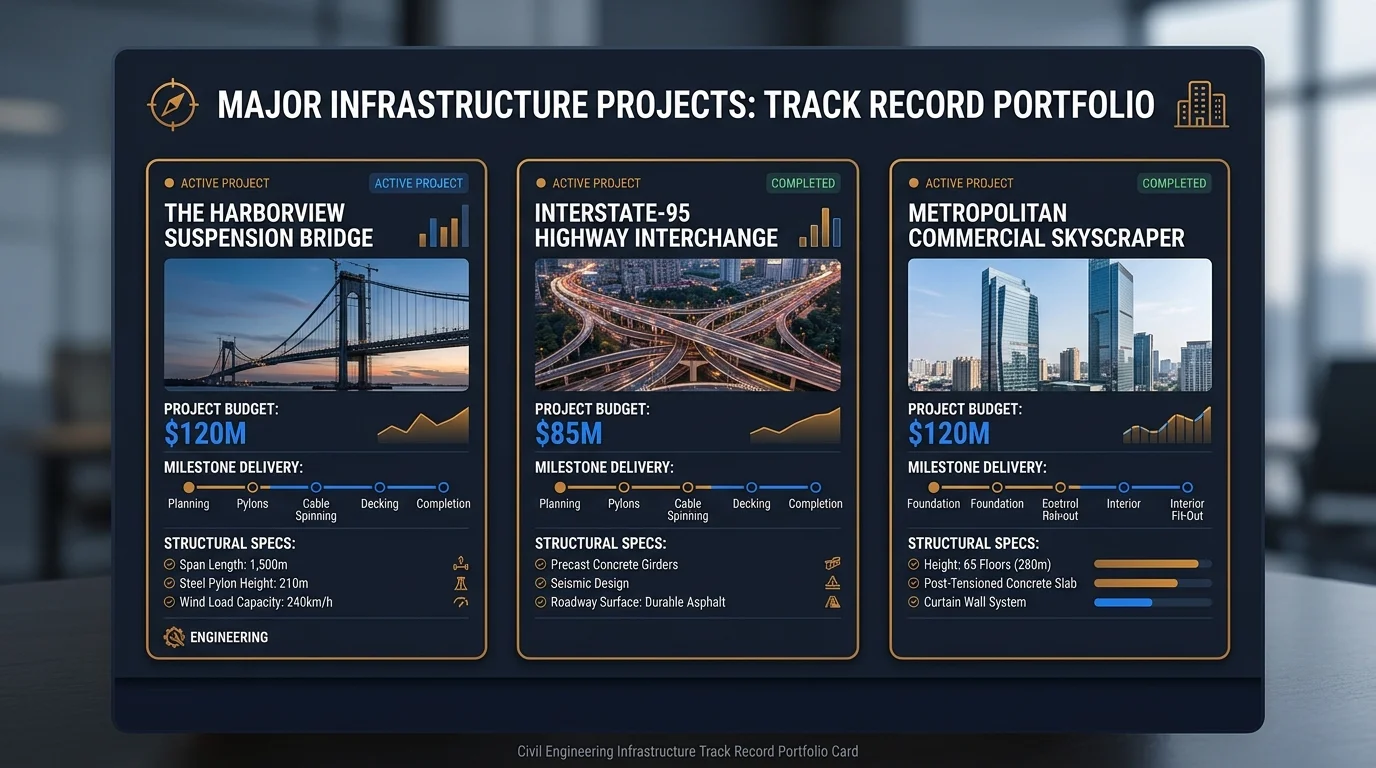
Task: Select the Interior milestone node on Skyscraper card
Action: point(1124,487)
